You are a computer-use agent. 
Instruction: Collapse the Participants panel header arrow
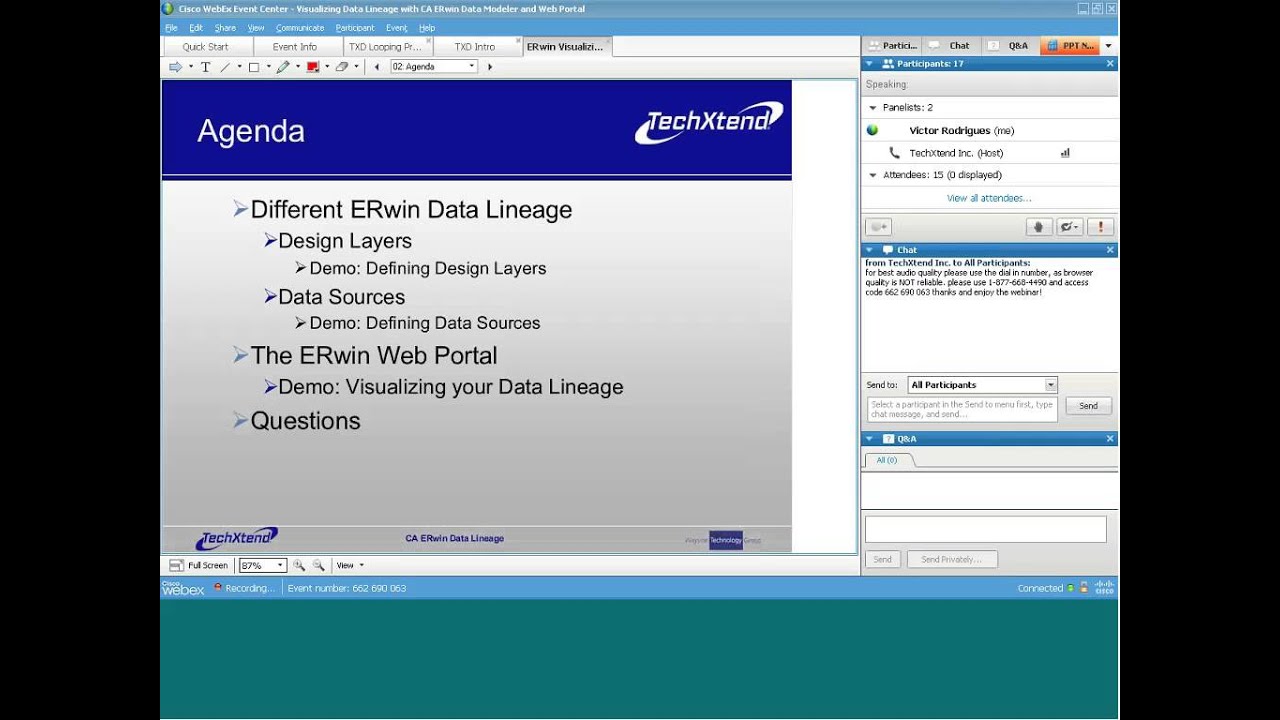coord(870,63)
